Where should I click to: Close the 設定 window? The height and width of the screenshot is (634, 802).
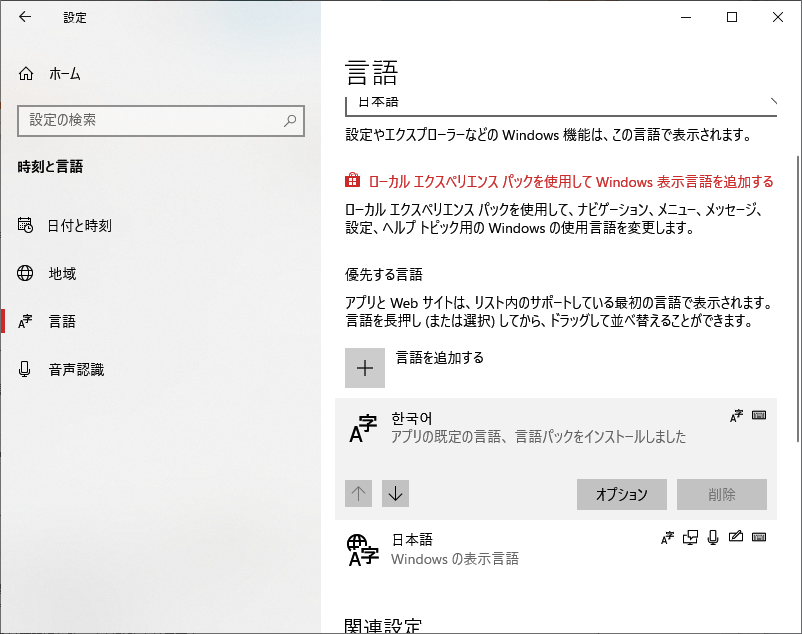[778, 17]
